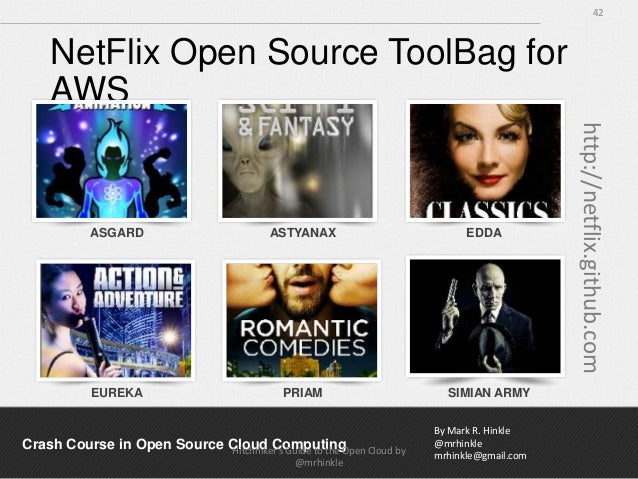Click the @mrhinkle handle under the author name
Screen dimensions: 638x479
tap(458, 443)
